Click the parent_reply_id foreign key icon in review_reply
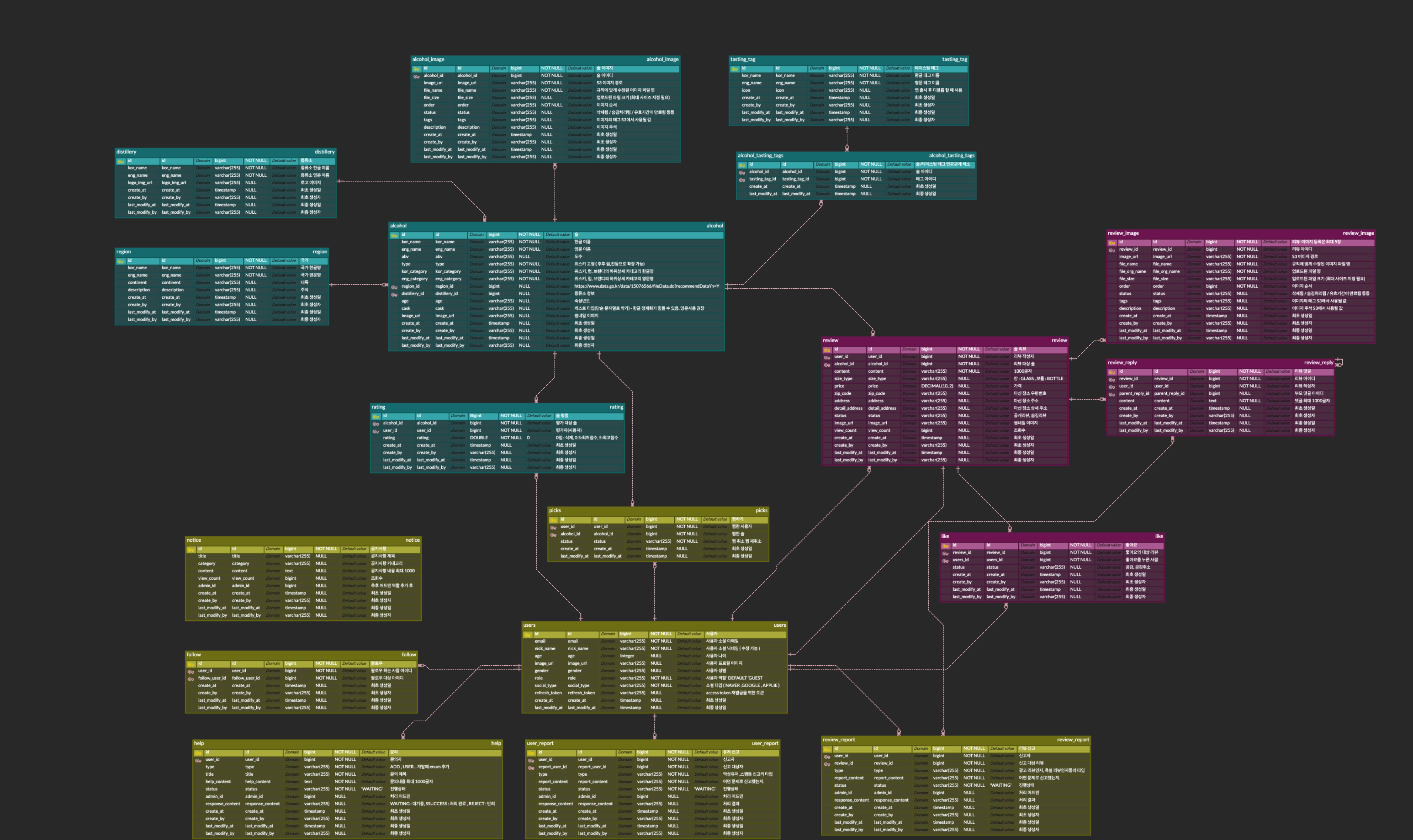The image size is (1413, 840). click(1112, 394)
